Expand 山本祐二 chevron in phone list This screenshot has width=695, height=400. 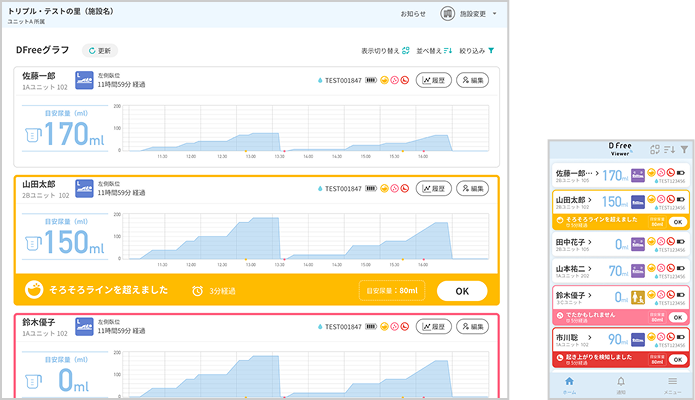pyautogui.click(x=590, y=268)
